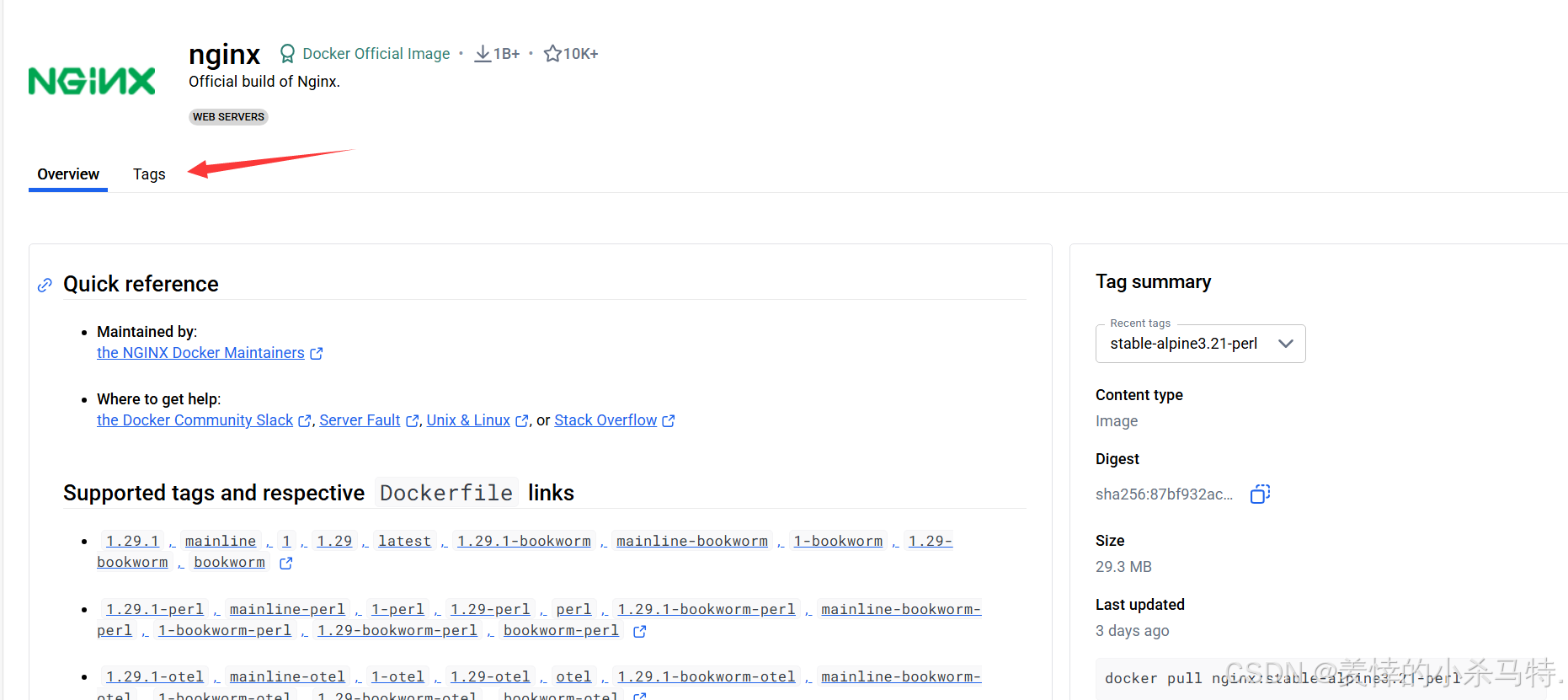This screenshot has height=700, width=1568.
Task: Open the Stack Overflow link
Action: tap(605, 420)
